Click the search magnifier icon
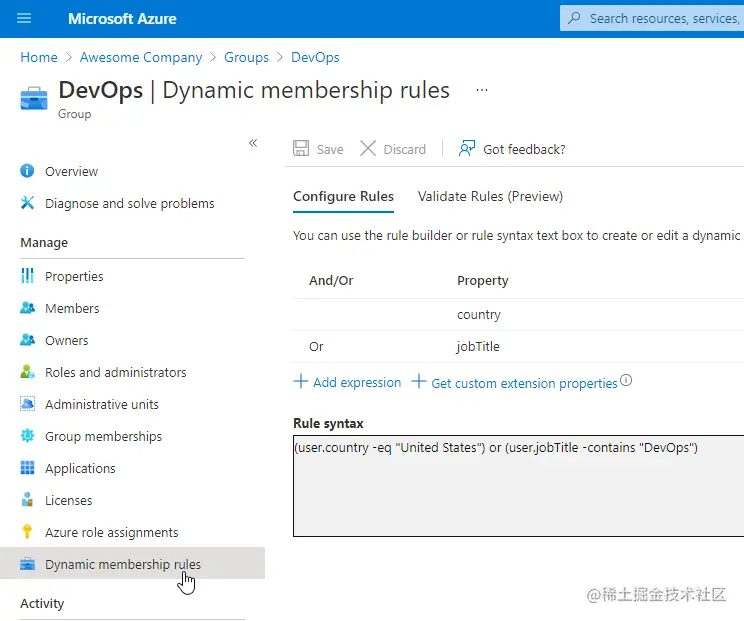Viewport: 744px width, 621px height. 574,18
